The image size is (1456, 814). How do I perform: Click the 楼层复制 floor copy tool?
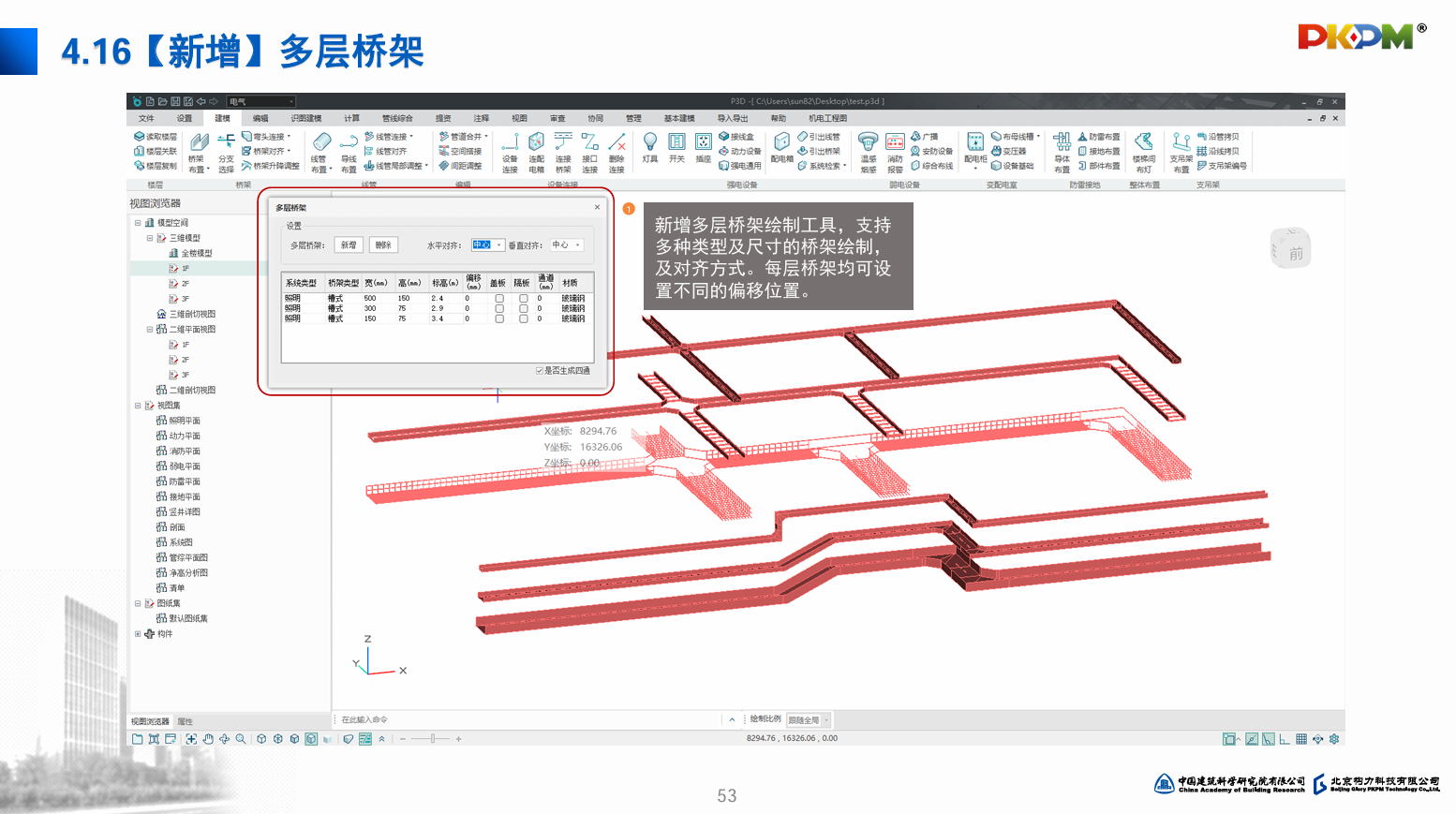pyautogui.click(x=156, y=166)
